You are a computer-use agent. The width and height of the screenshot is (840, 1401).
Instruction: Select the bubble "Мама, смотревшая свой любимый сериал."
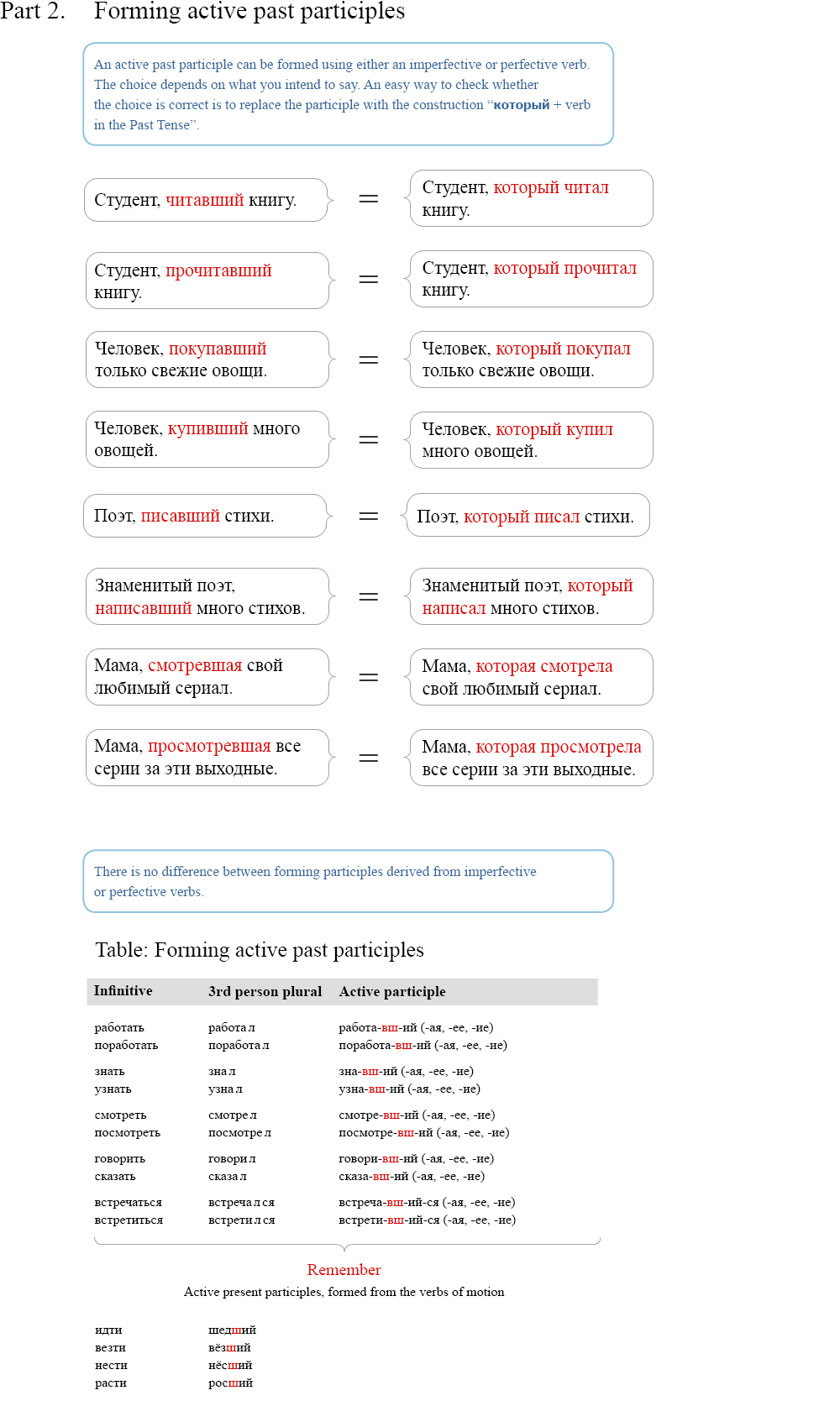pos(207,677)
